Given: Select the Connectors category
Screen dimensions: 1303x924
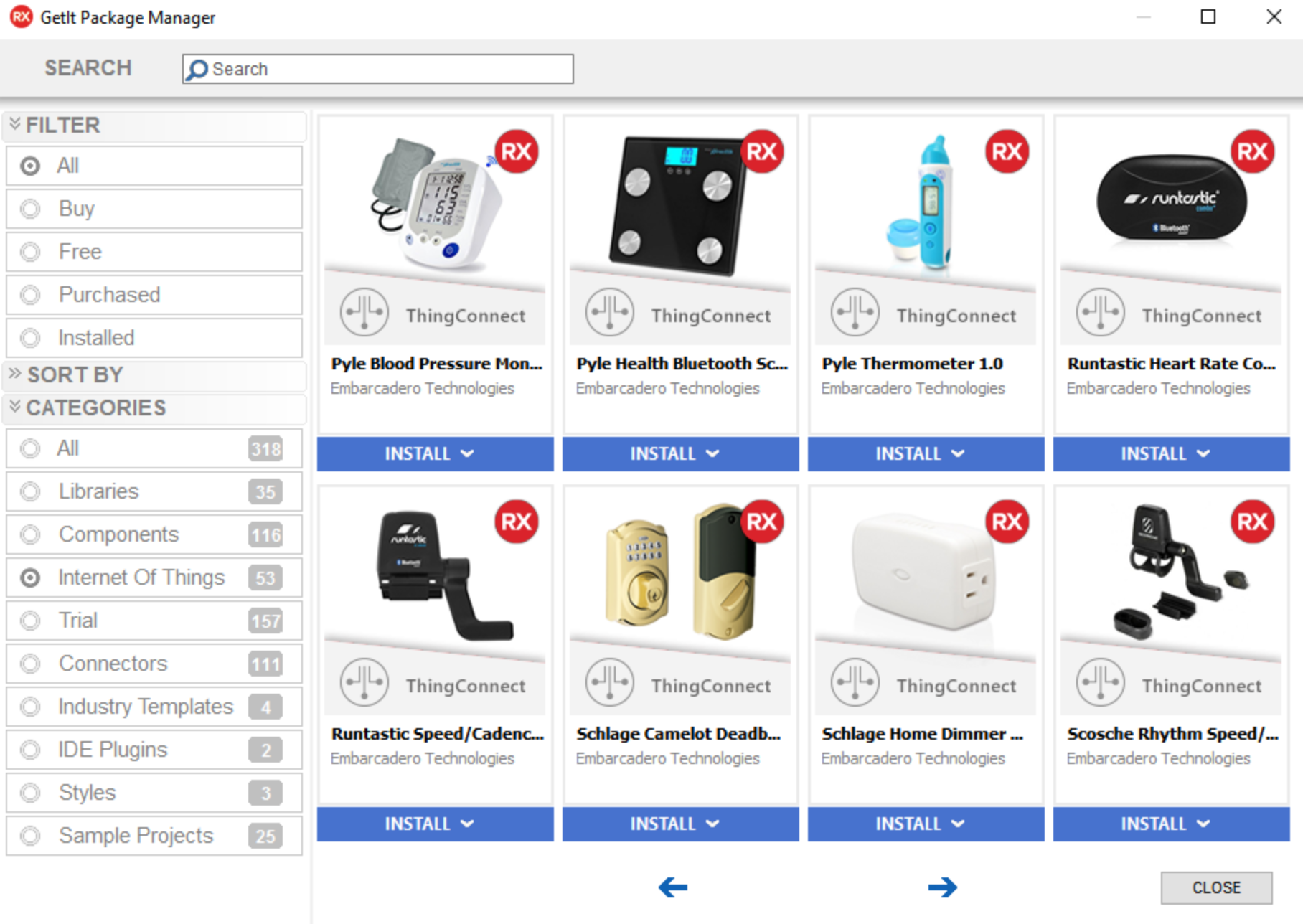Looking at the screenshot, I should point(154,664).
